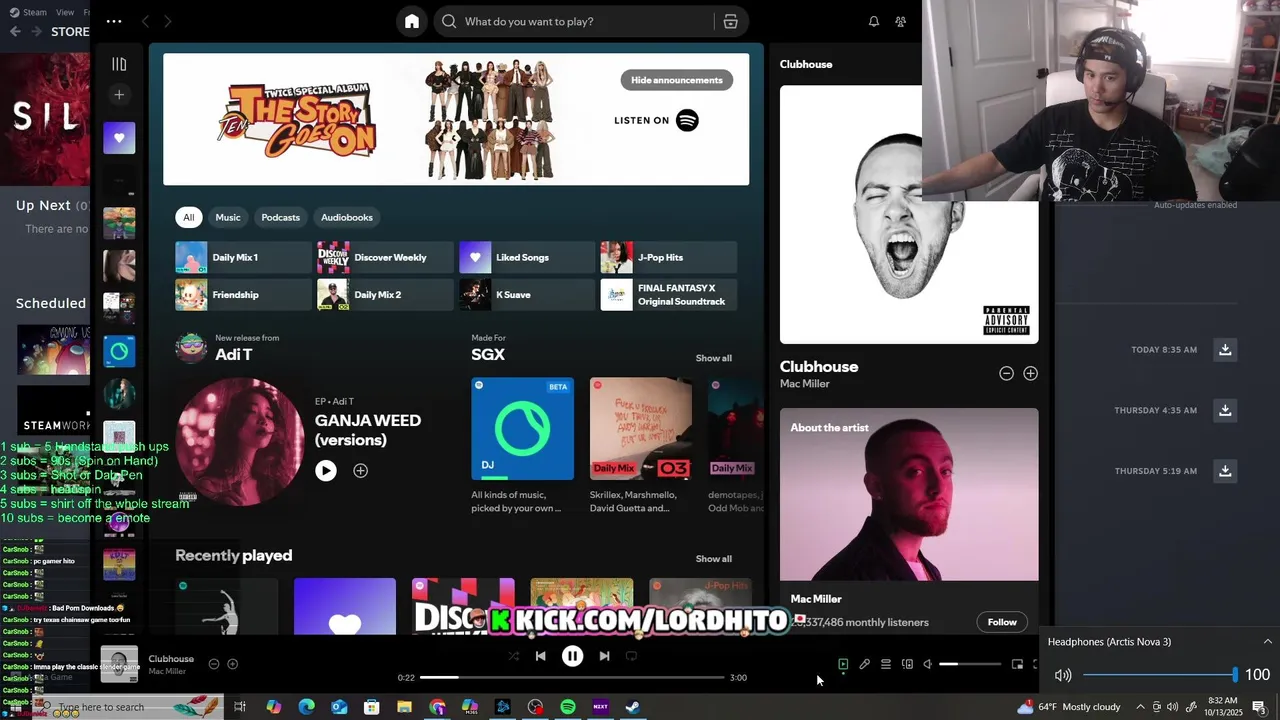
Task: Pause the current track
Action: 572,656
